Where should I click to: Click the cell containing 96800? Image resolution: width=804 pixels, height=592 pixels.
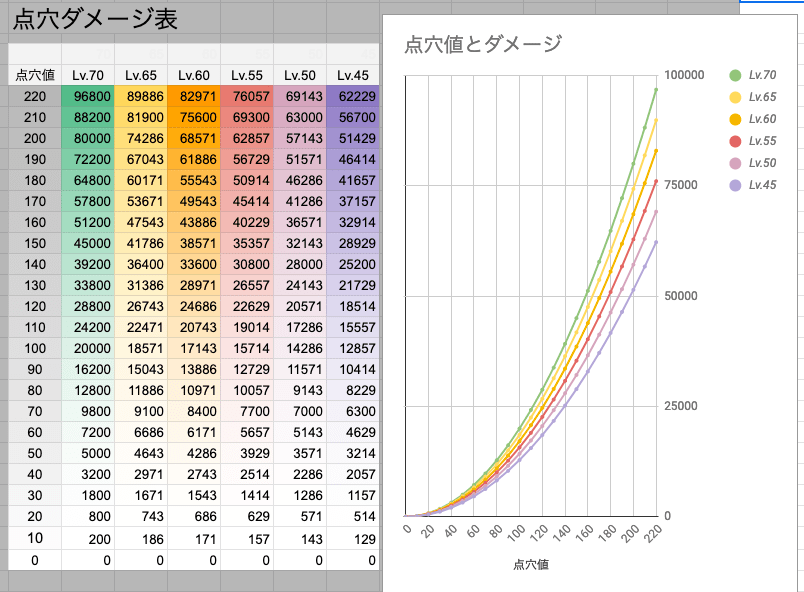[x=88, y=96]
